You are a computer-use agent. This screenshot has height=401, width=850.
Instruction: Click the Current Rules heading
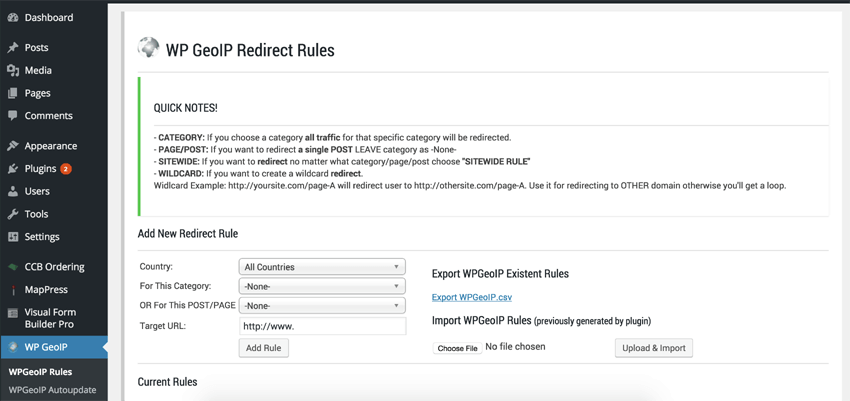(x=168, y=382)
